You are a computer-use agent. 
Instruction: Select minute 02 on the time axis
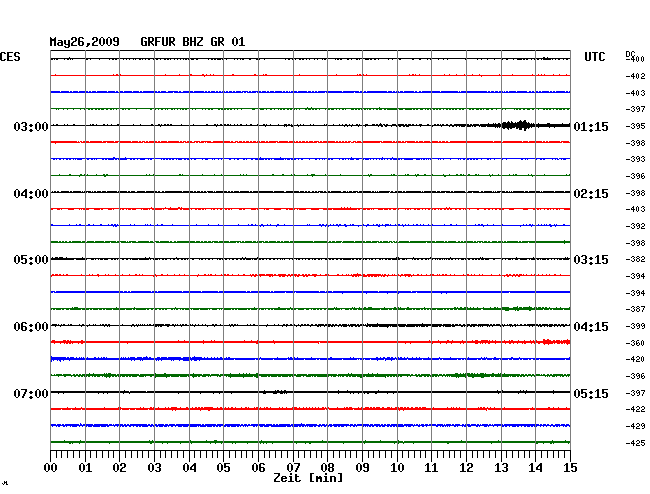[x=119, y=468]
